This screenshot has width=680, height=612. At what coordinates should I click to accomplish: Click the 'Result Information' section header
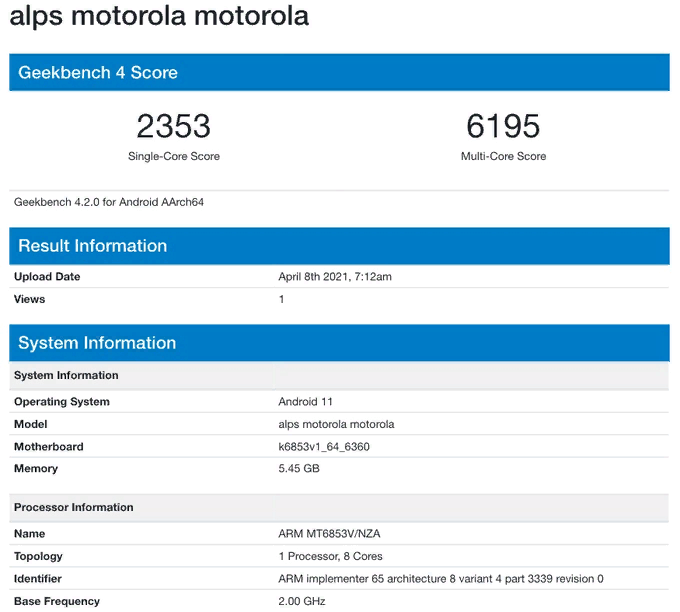(x=339, y=246)
